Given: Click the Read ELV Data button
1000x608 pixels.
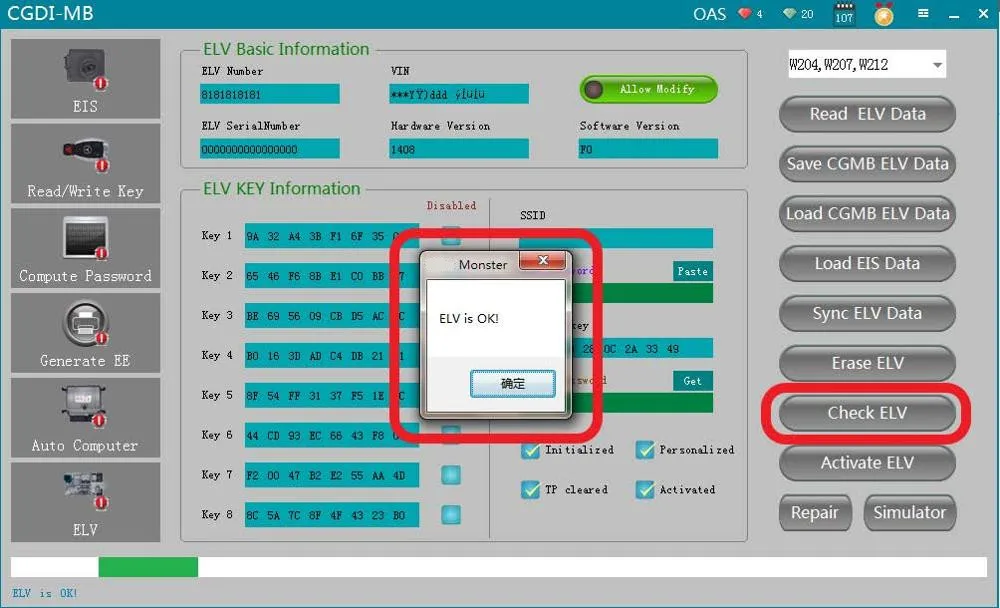Looking at the screenshot, I should coord(867,114).
